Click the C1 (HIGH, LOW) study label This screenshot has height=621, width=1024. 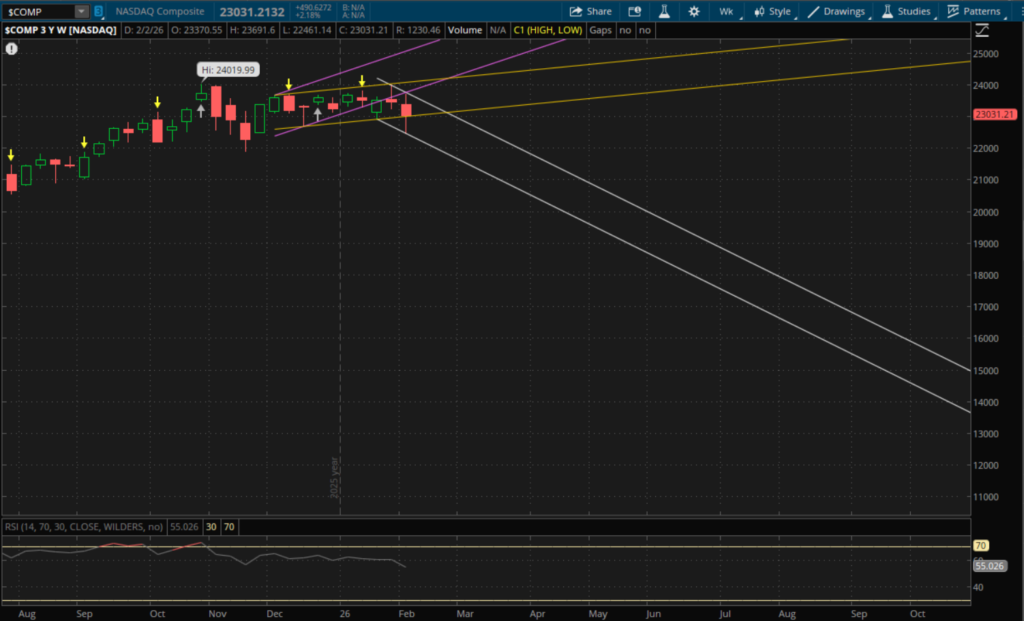click(x=547, y=30)
